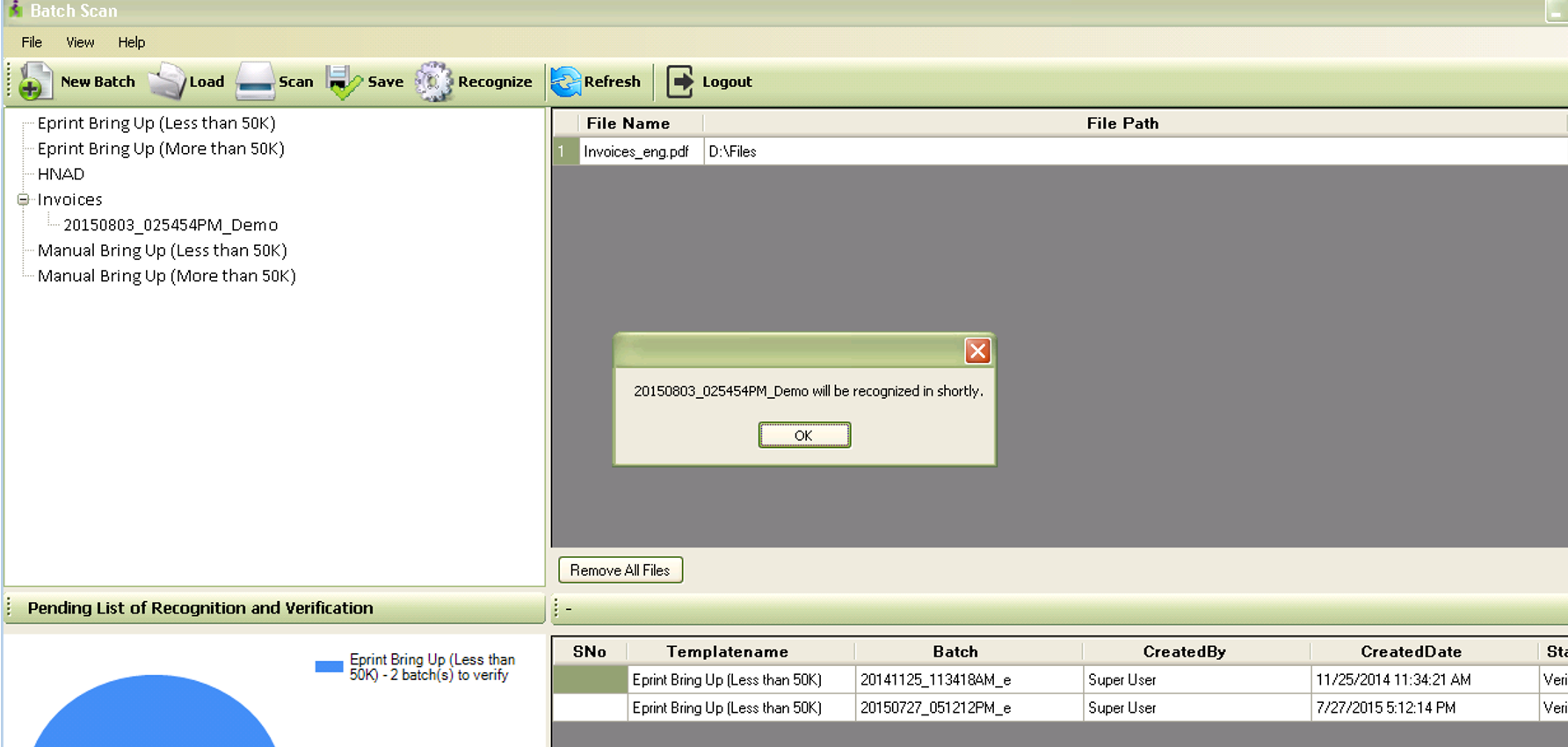Screen dimensions: 1568x747
Task: Save the batch using Save icon
Action: (x=344, y=82)
